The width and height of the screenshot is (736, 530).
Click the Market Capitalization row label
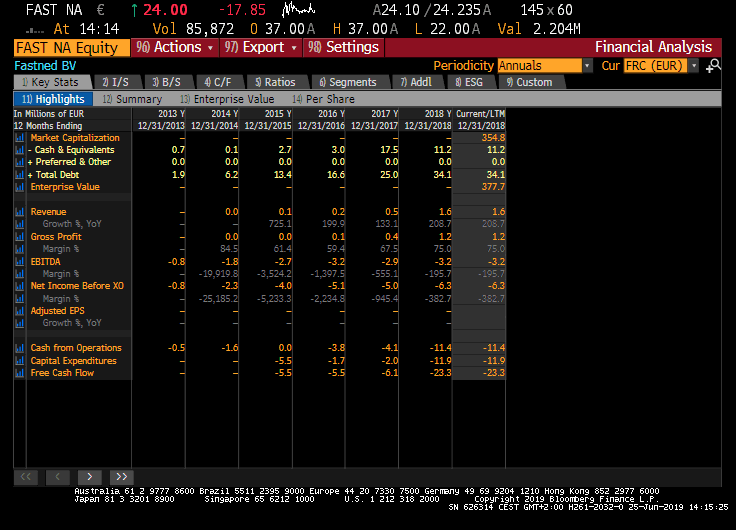[75, 138]
